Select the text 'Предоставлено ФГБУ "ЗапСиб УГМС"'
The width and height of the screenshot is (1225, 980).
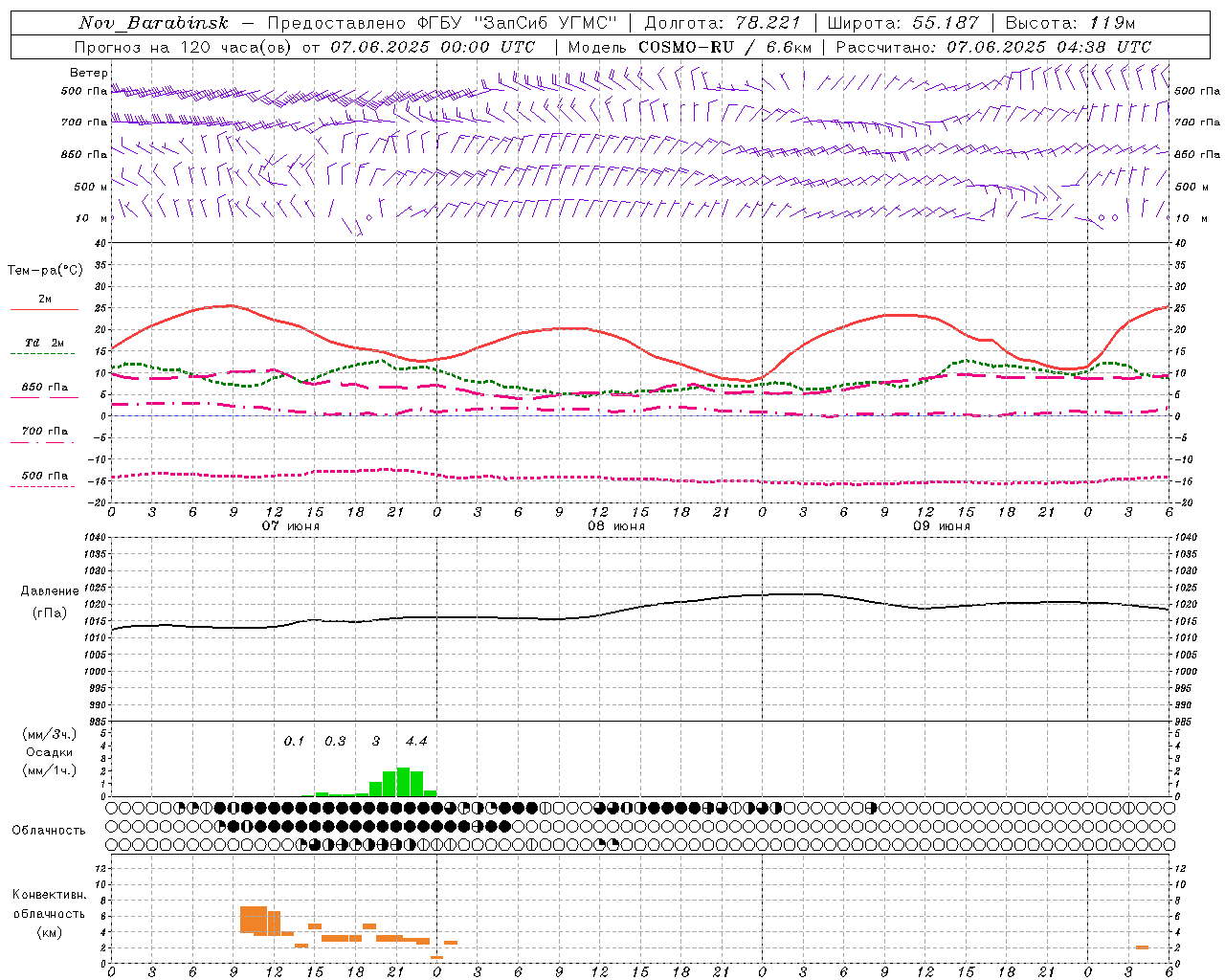coord(442,23)
